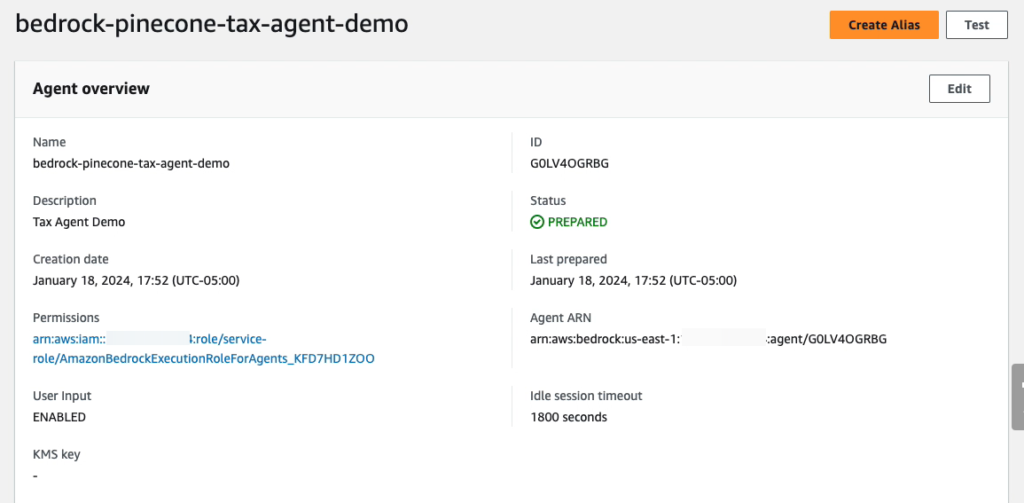Screen dimensions: 1024x503
Task: Select the Agent ARN value text
Action: click(x=709, y=339)
